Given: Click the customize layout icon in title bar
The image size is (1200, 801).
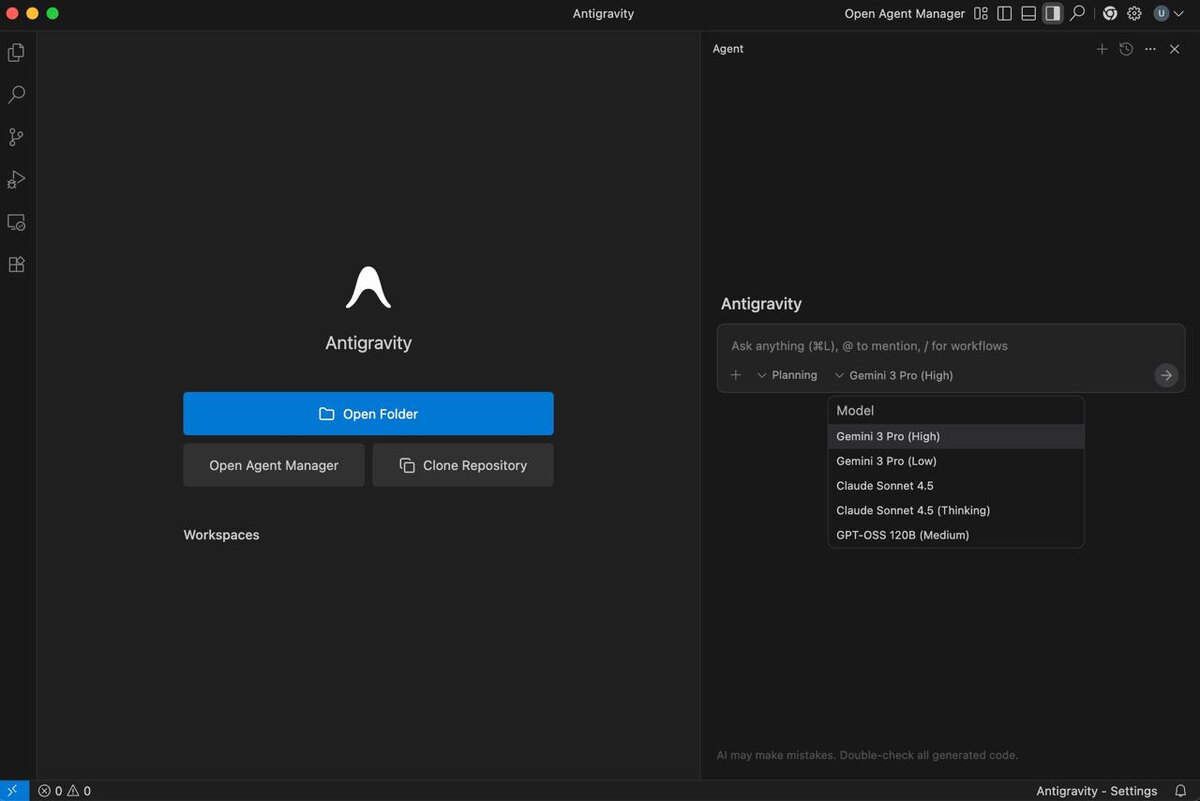Looking at the screenshot, I should click(981, 14).
